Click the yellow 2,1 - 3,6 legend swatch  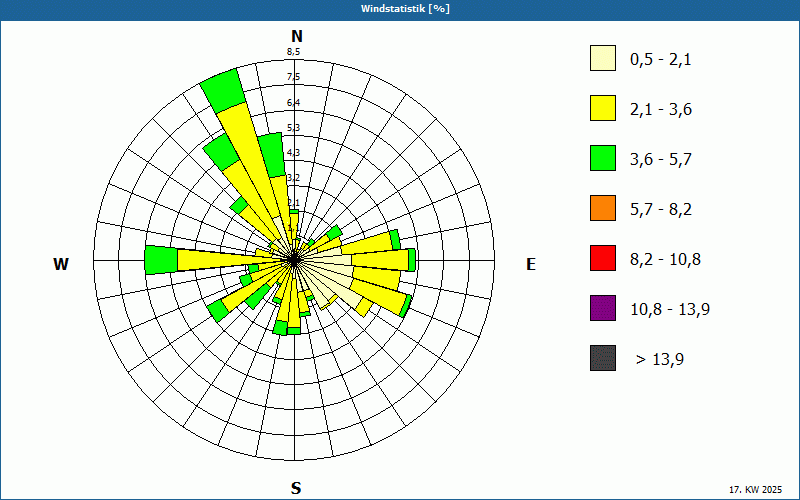point(603,108)
